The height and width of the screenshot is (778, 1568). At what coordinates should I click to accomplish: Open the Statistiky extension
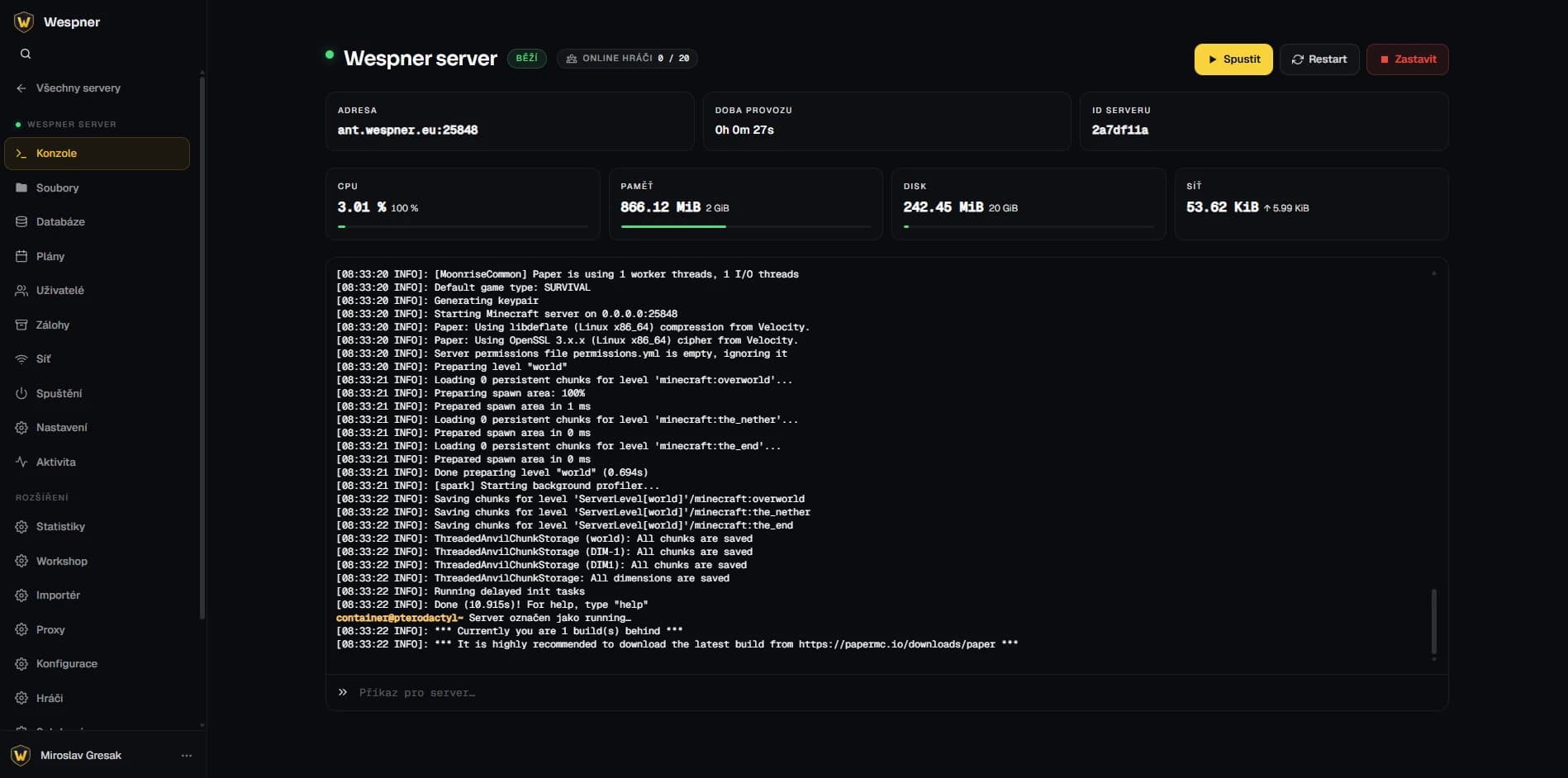pos(97,527)
